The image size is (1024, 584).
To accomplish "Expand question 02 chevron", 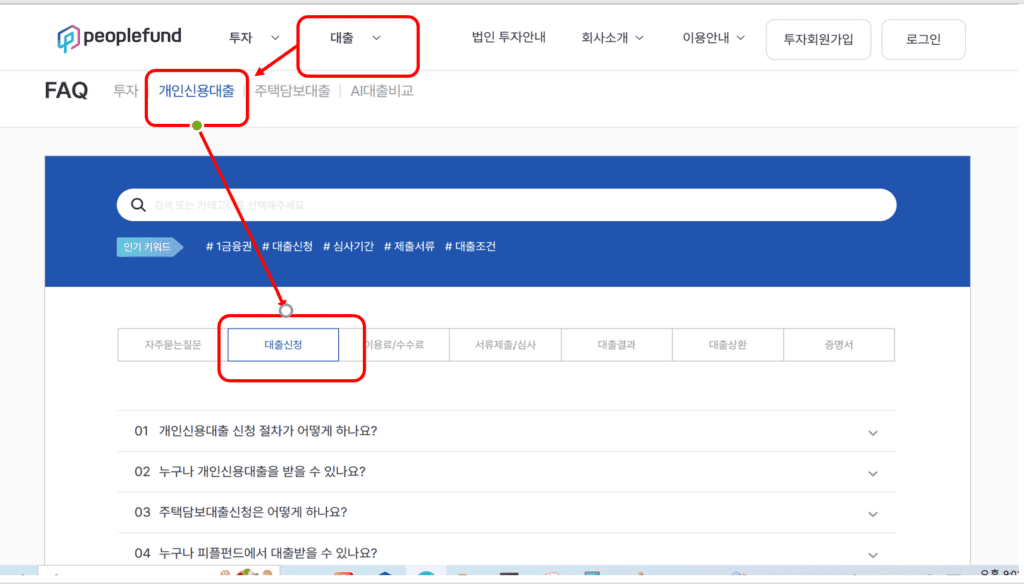I will pos(873,474).
